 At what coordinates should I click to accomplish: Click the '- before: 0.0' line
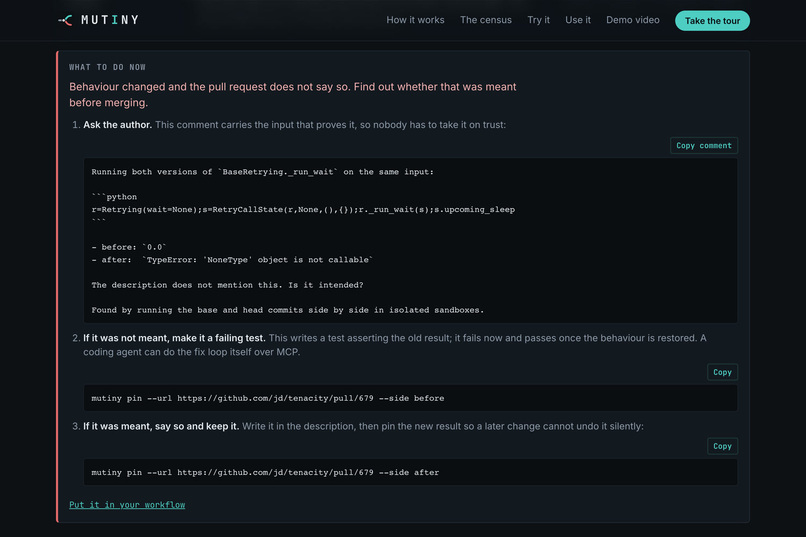129,247
